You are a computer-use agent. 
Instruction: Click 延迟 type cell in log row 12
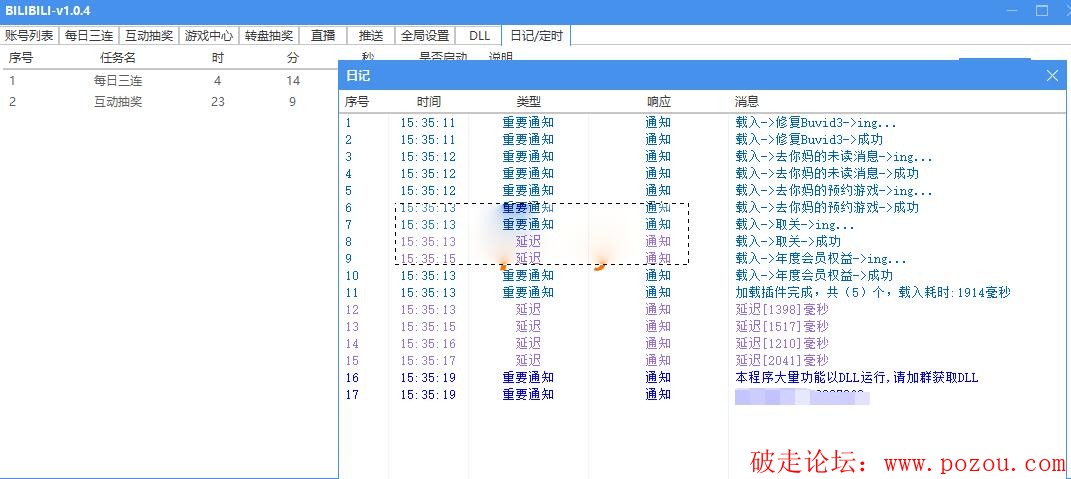coord(528,310)
